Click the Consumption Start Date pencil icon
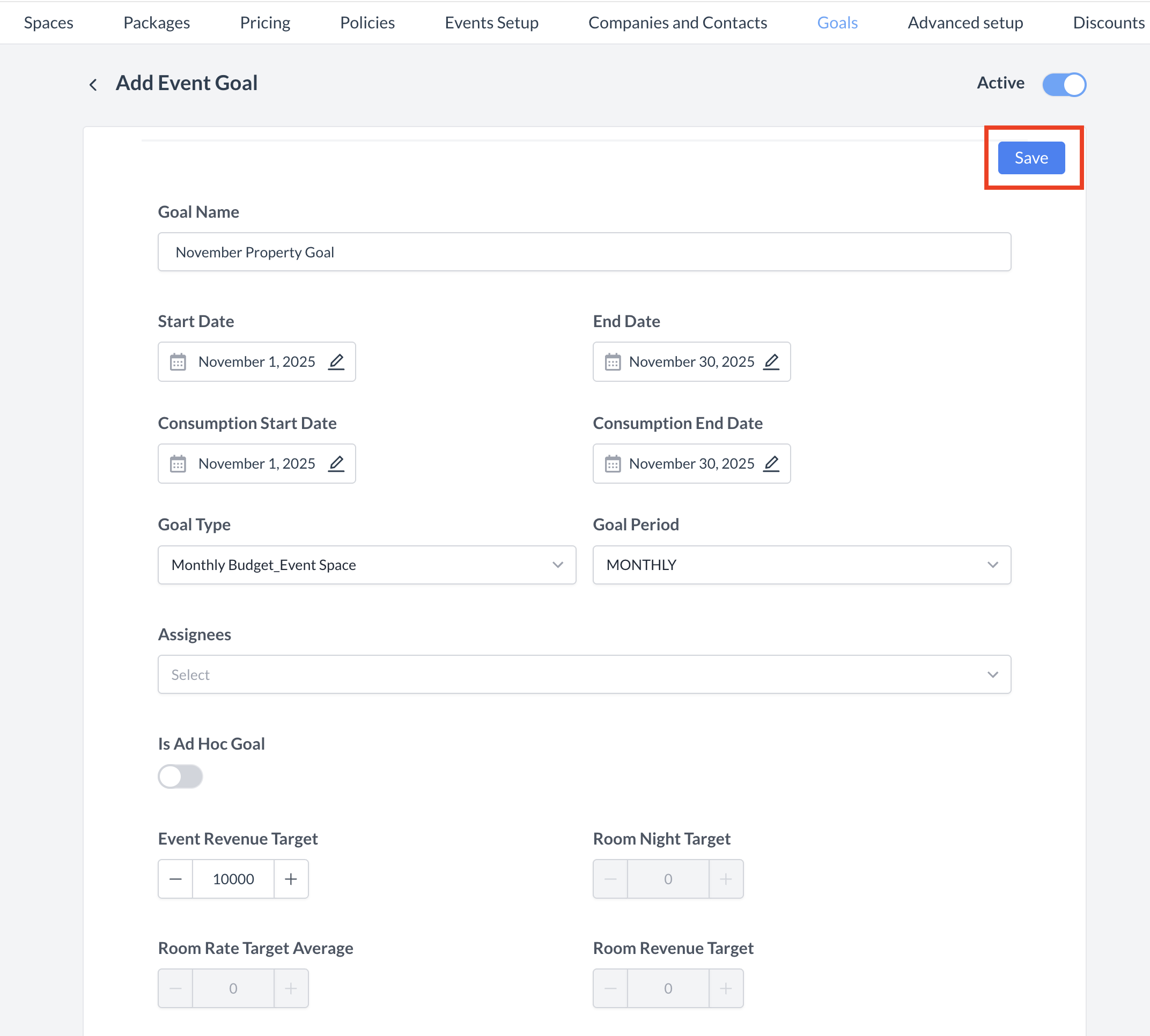This screenshot has height=1036, width=1150. tap(336, 463)
